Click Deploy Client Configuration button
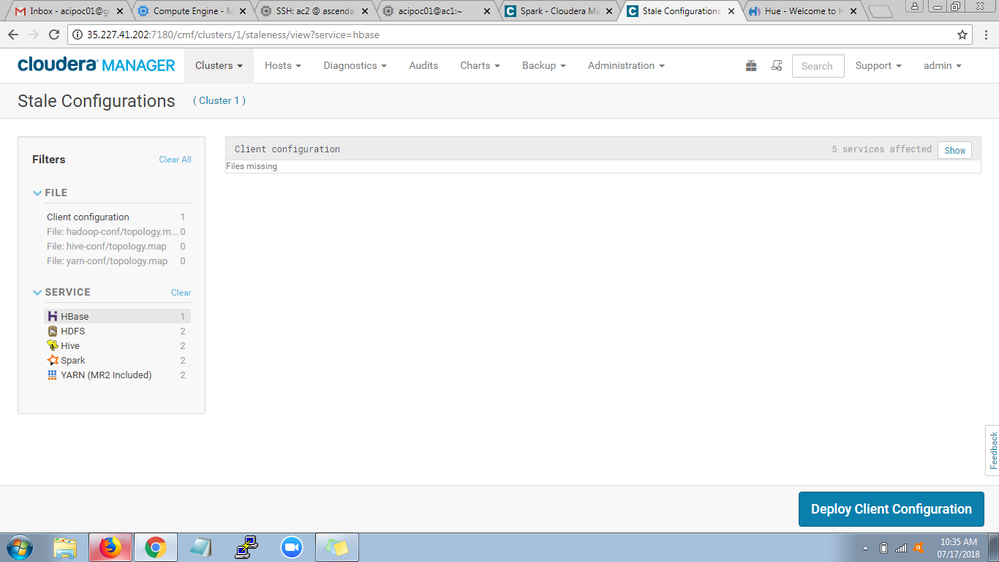The image size is (999, 562). tap(891, 509)
